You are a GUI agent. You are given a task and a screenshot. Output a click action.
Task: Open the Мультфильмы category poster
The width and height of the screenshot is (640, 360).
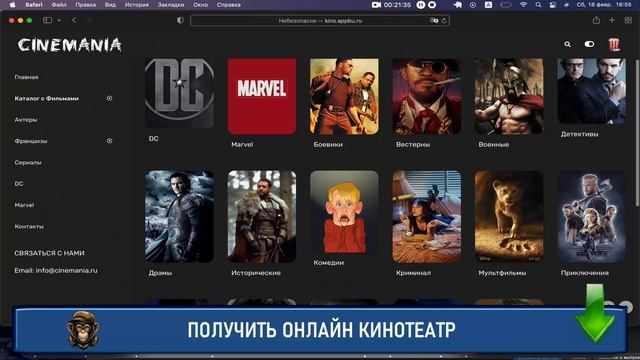click(509, 216)
